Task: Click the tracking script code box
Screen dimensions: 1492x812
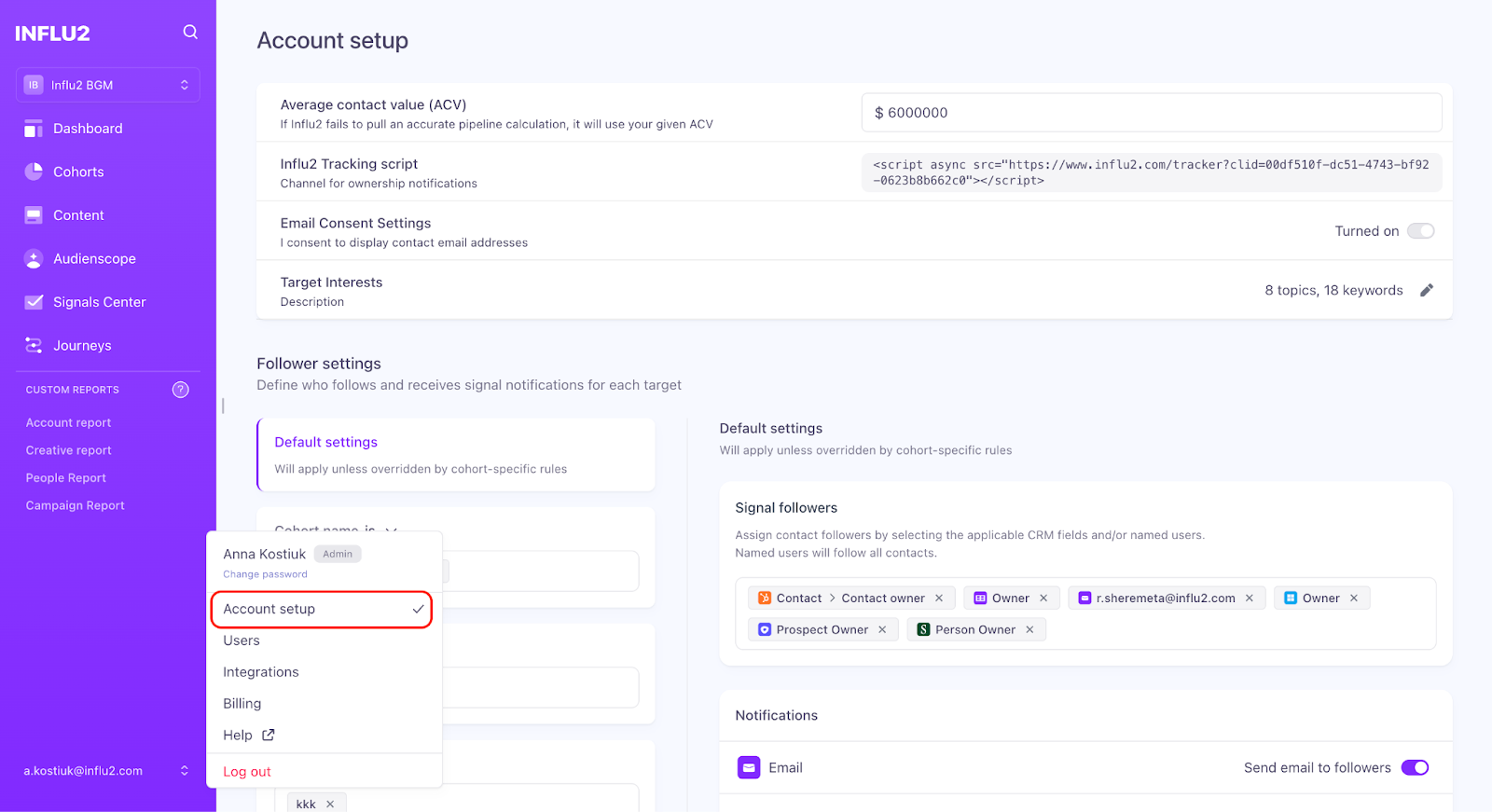Action: (x=1152, y=172)
